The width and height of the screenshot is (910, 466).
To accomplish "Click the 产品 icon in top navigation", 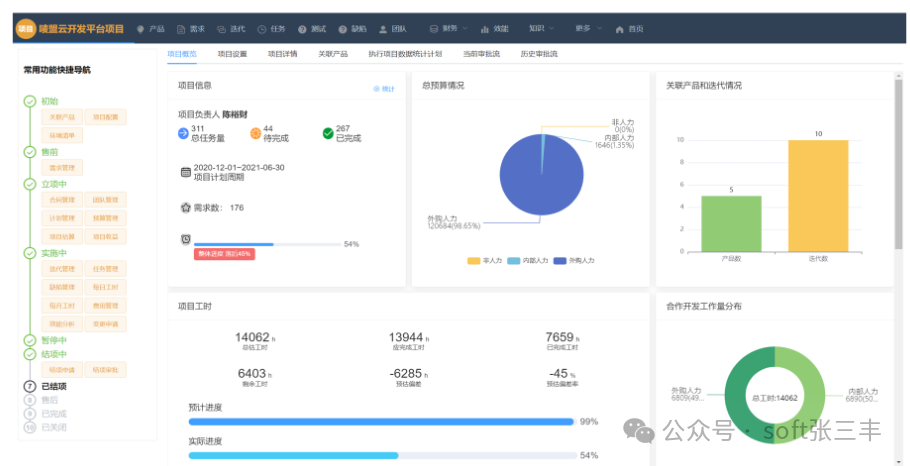I will click(141, 29).
